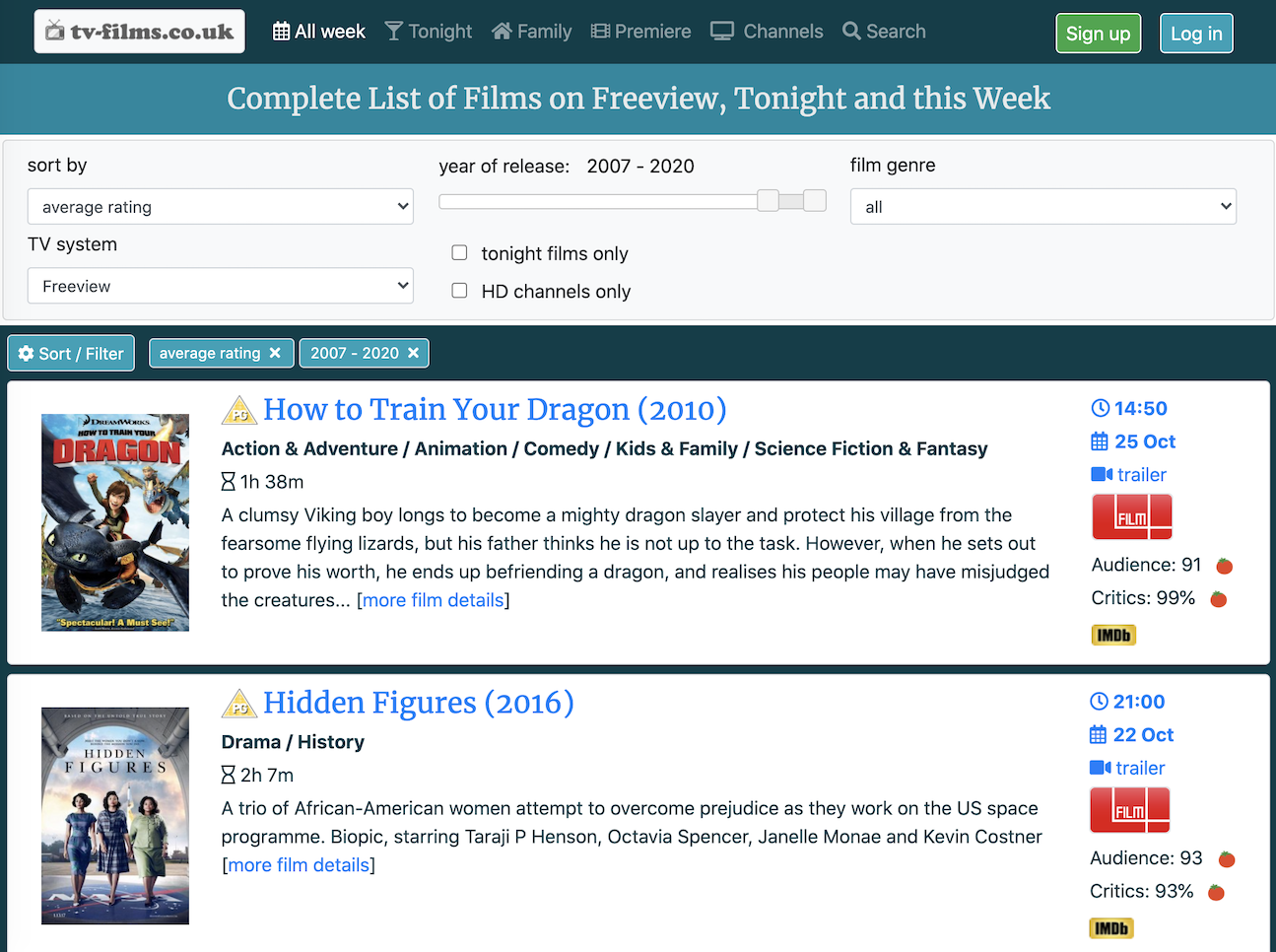Open IMDb page for How to Train Your Dragon
1276x952 pixels.
[1112, 635]
